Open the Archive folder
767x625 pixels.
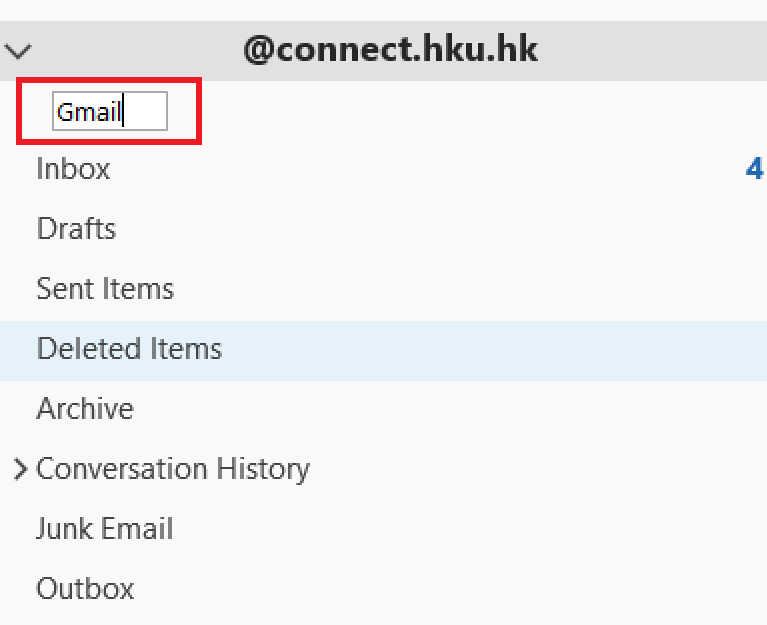pos(85,409)
